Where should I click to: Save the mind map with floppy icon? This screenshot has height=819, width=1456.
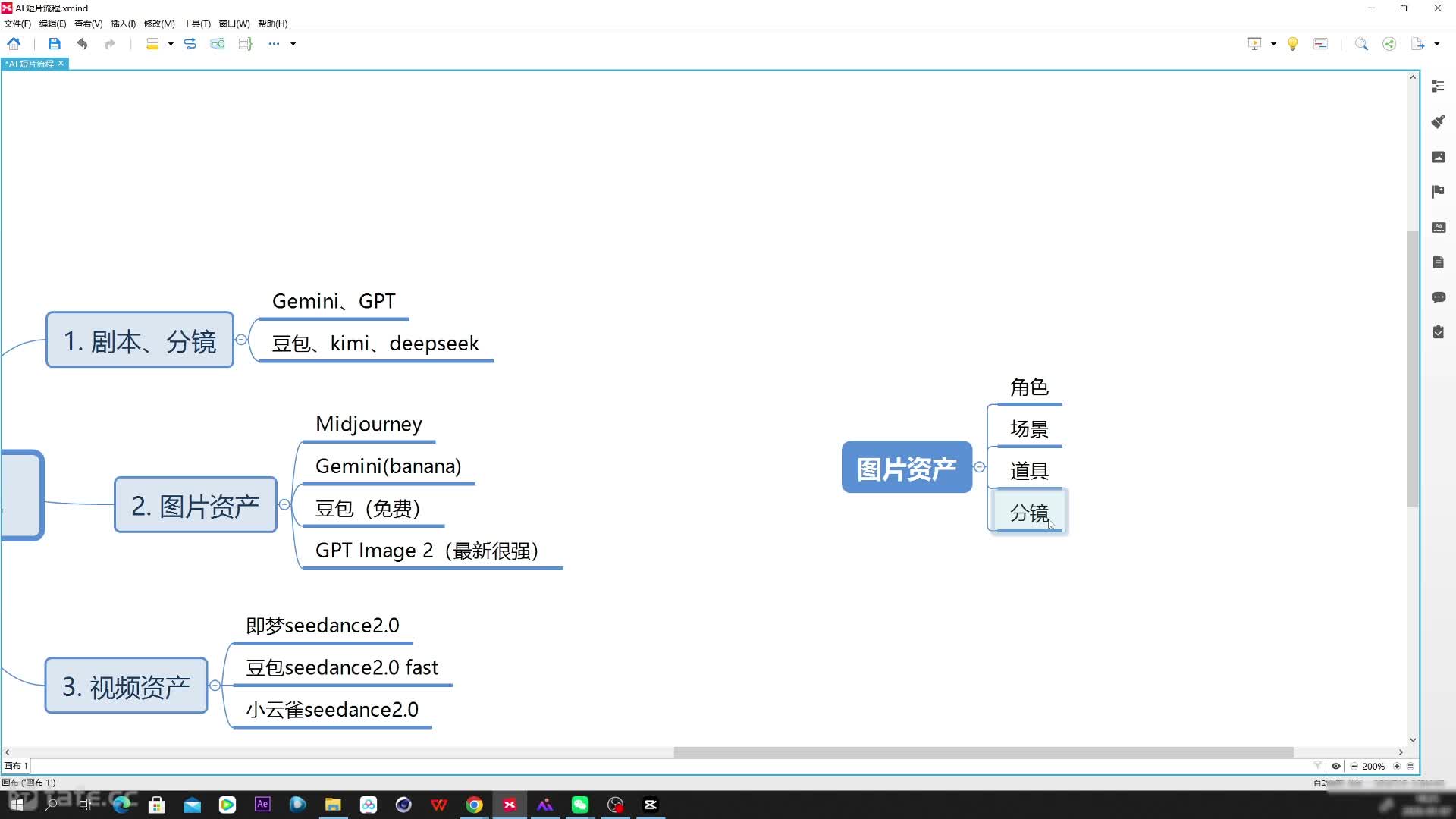54,44
